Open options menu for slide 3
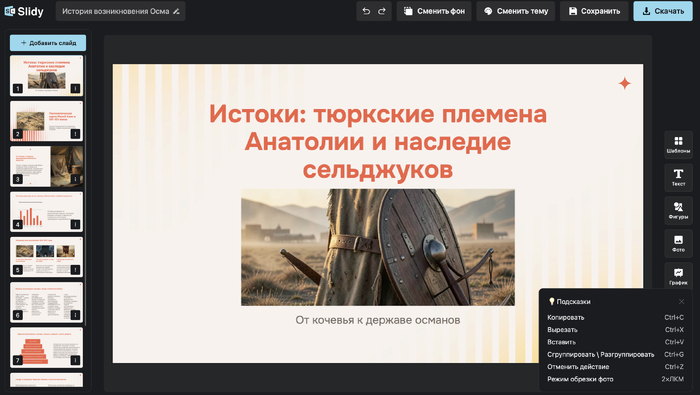700x395 pixels. click(x=75, y=179)
